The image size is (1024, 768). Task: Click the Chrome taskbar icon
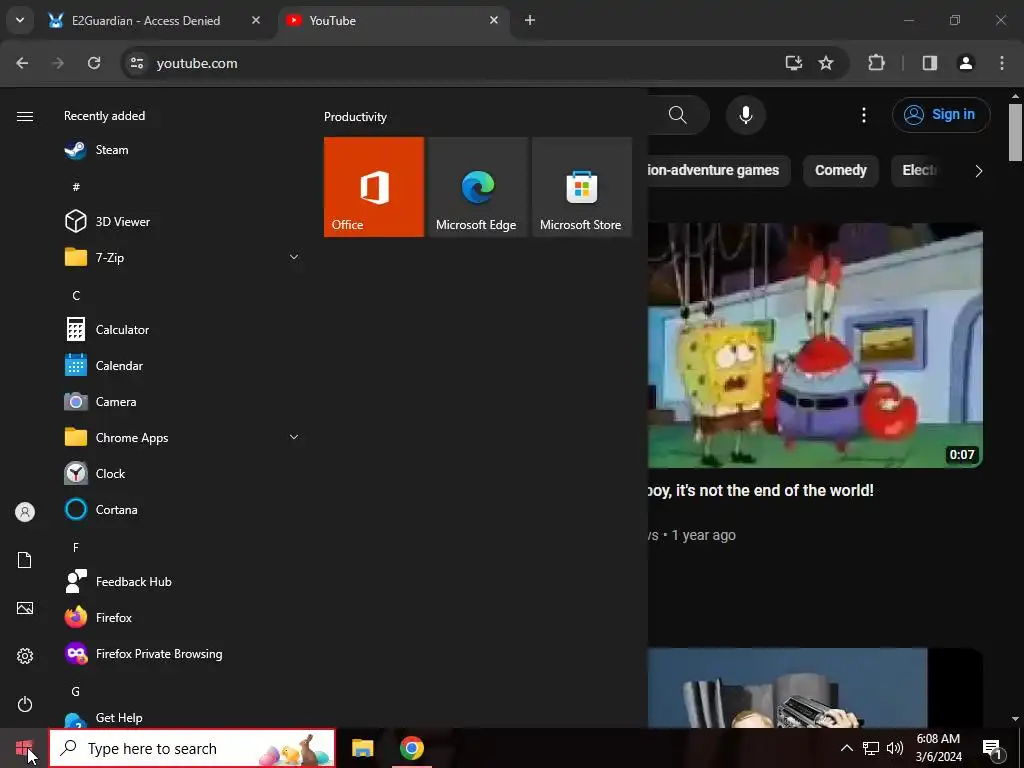(412, 748)
